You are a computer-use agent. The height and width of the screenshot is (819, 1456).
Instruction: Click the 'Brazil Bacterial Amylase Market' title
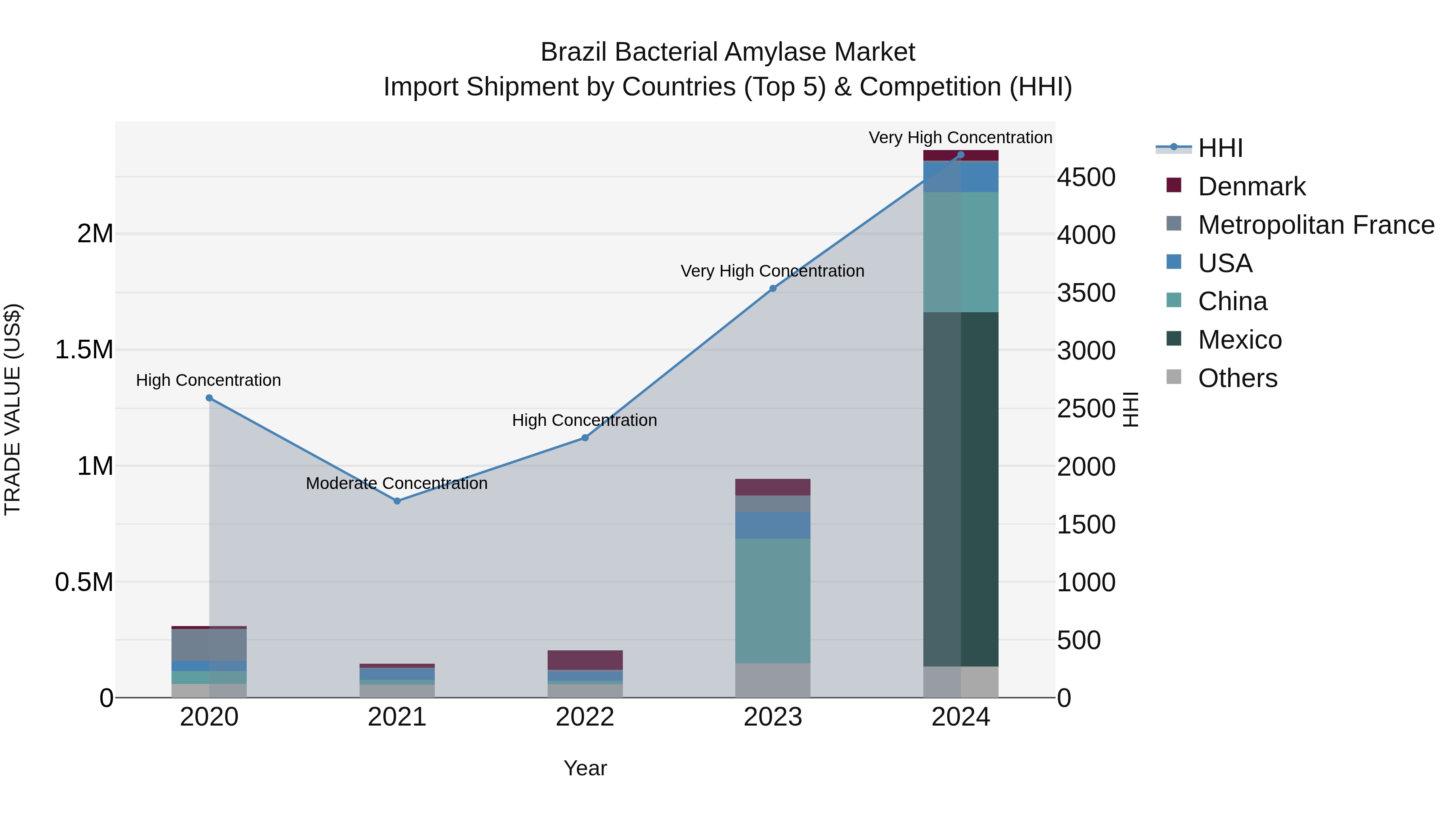click(728, 52)
